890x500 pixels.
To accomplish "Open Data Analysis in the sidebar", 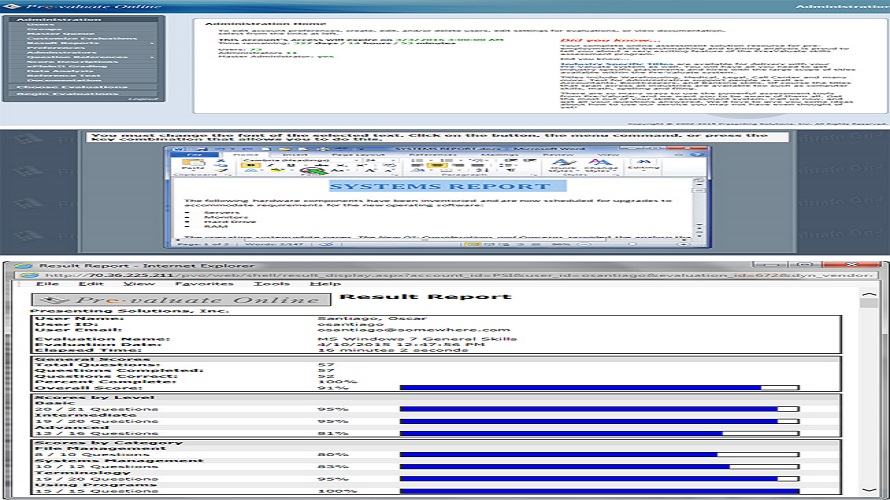I will point(61,70).
